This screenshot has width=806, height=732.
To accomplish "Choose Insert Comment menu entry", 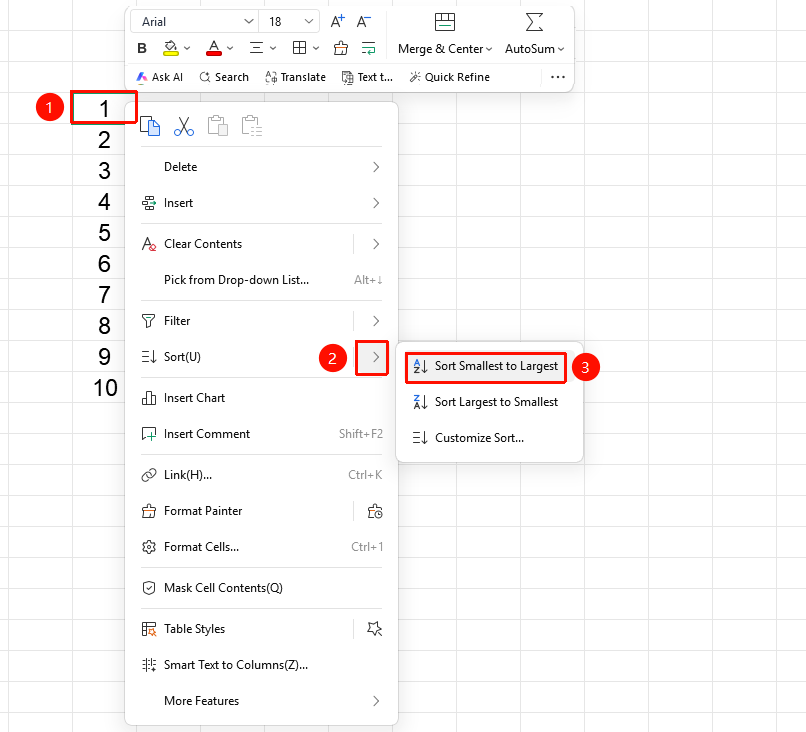I will click(262, 434).
